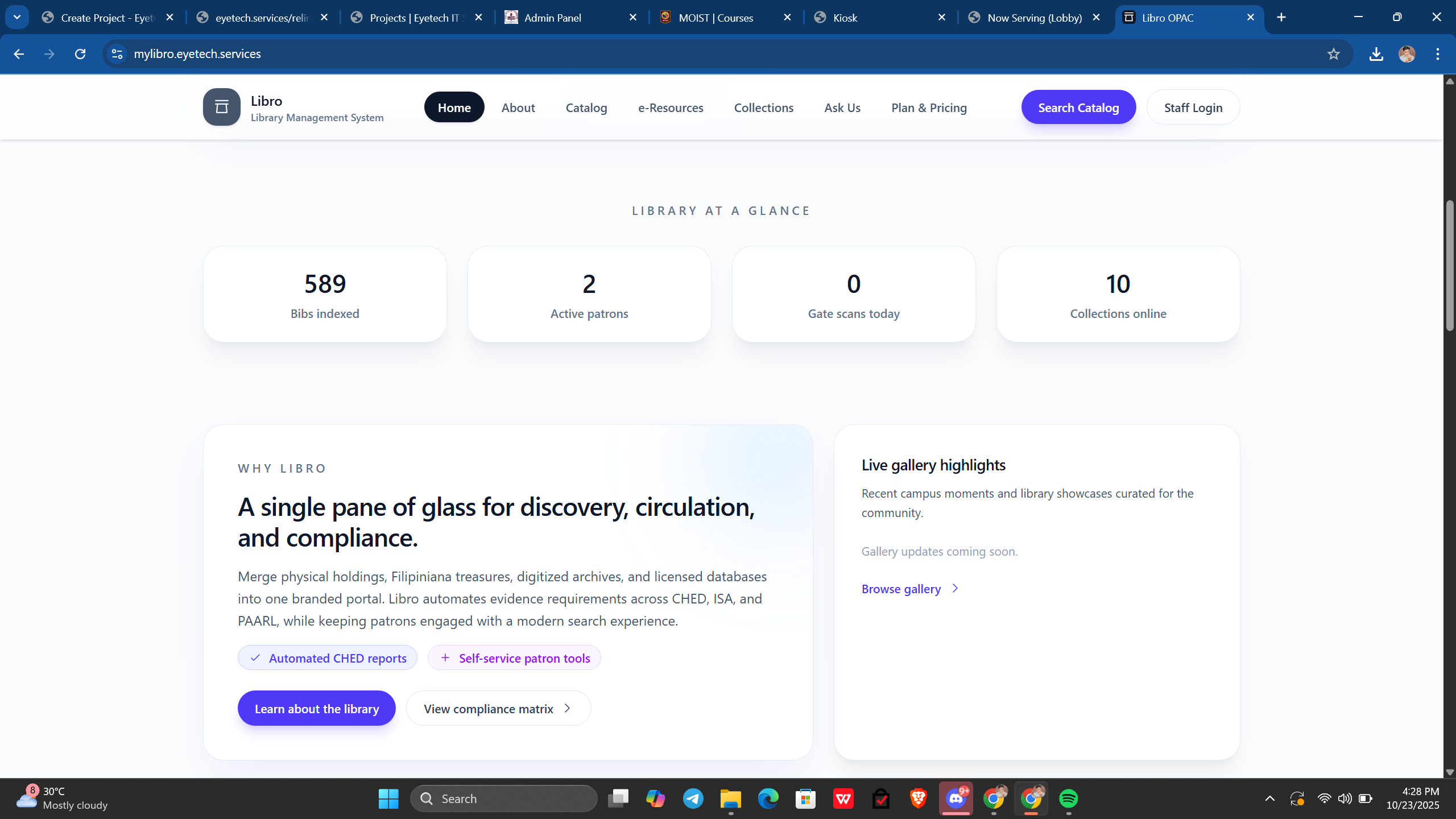Screen dimensions: 1456x819
Task: Click the page vertical scrollbar thumb
Action: coord(1450,264)
